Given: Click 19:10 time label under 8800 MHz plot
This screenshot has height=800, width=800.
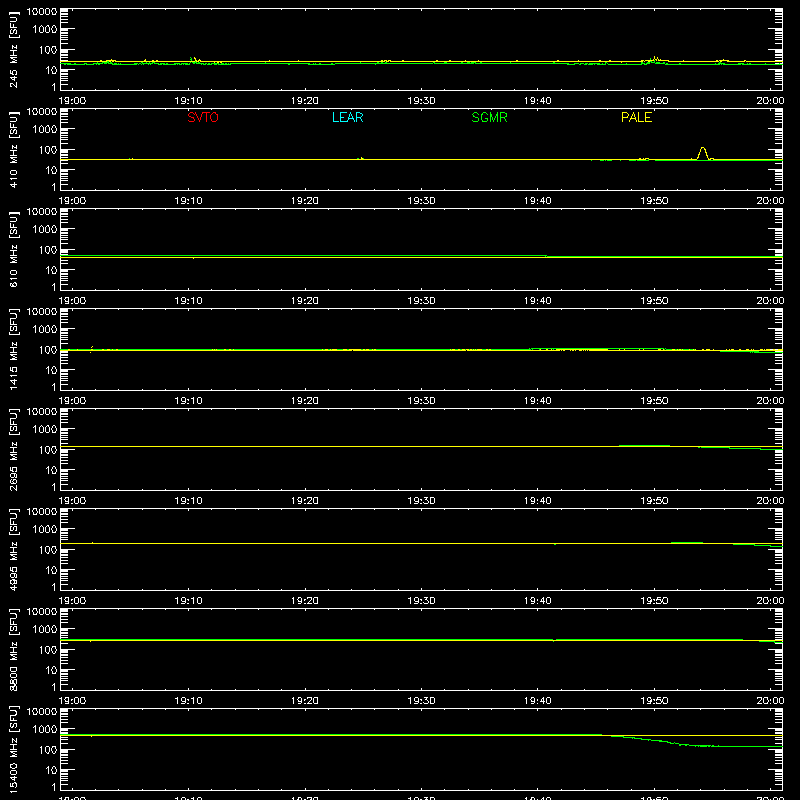Looking at the screenshot, I should pyautogui.click(x=188, y=701).
